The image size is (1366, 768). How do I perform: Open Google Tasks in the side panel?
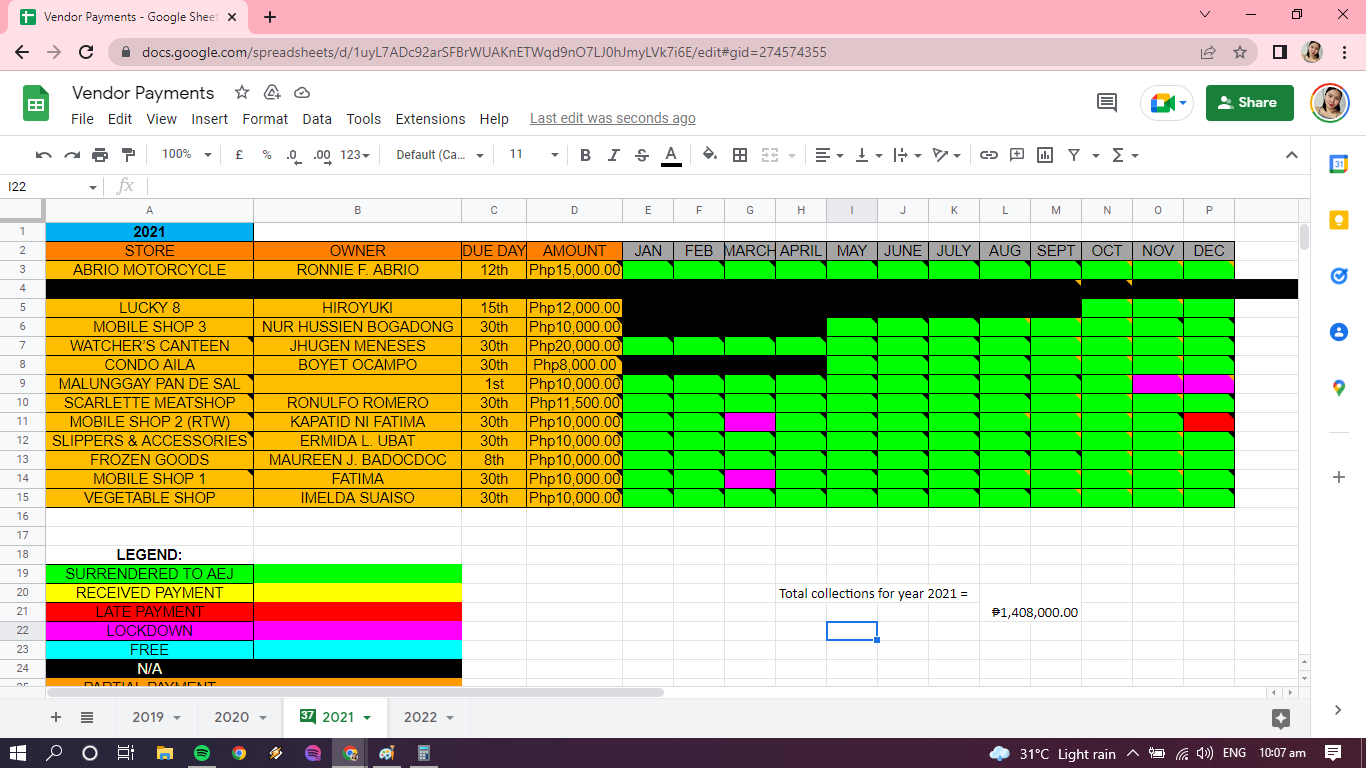pyautogui.click(x=1339, y=276)
